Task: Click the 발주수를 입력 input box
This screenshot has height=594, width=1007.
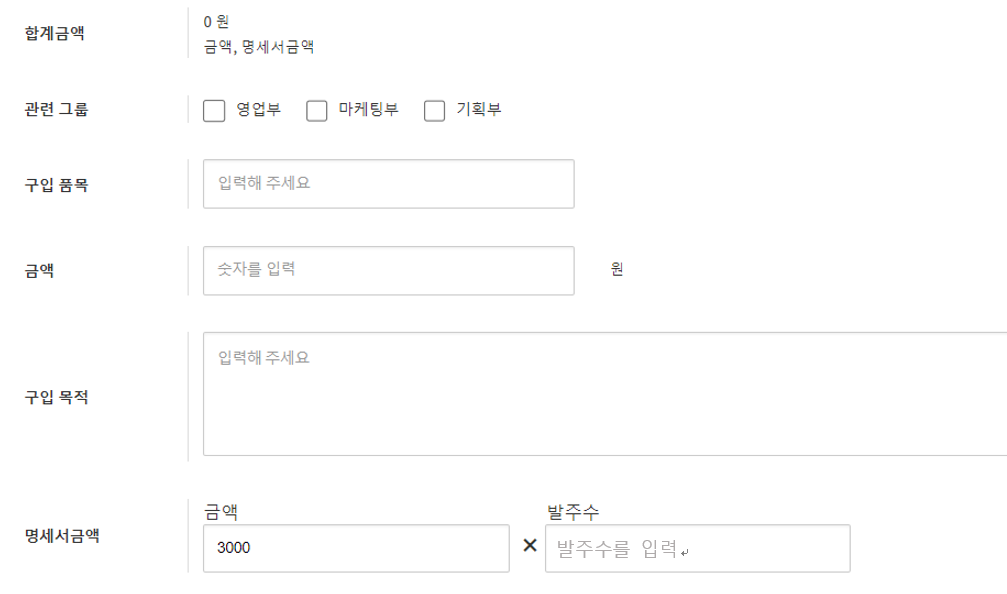Action: (x=697, y=548)
